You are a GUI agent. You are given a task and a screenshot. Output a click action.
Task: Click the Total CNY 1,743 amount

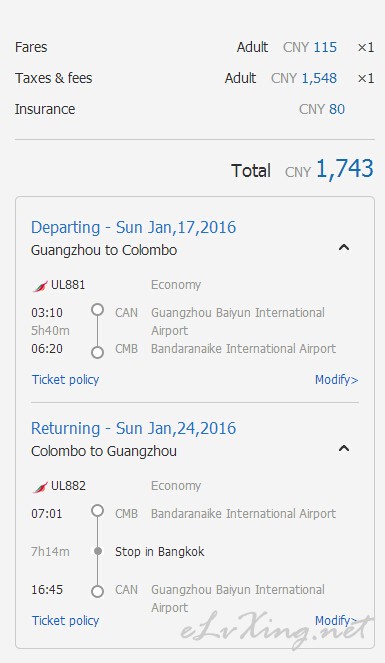(329, 169)
